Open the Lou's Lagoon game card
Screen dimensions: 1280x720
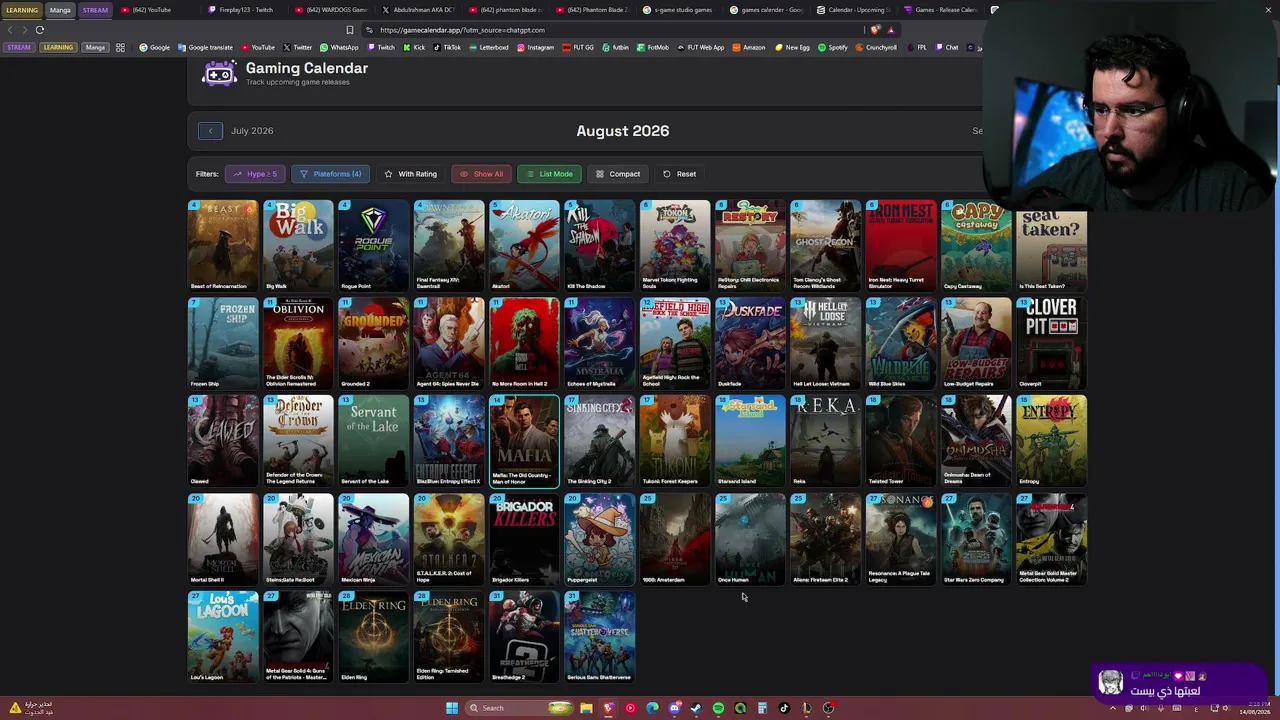click(223, 637)
